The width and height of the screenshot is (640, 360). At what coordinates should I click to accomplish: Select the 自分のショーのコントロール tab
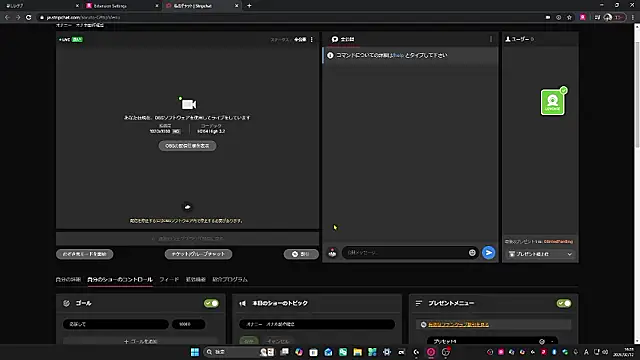[120, 280]
